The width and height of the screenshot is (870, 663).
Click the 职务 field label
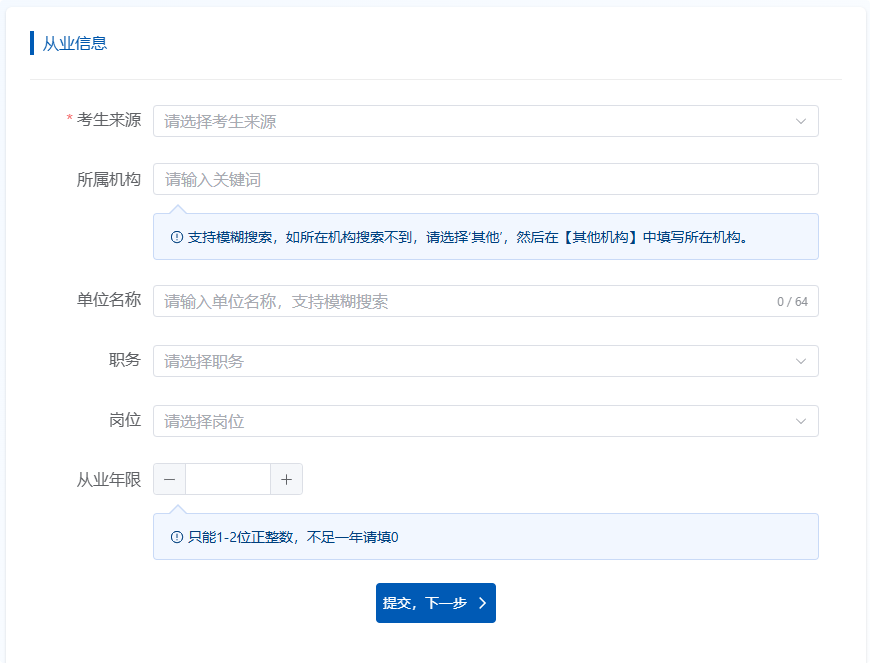point(125,361)
